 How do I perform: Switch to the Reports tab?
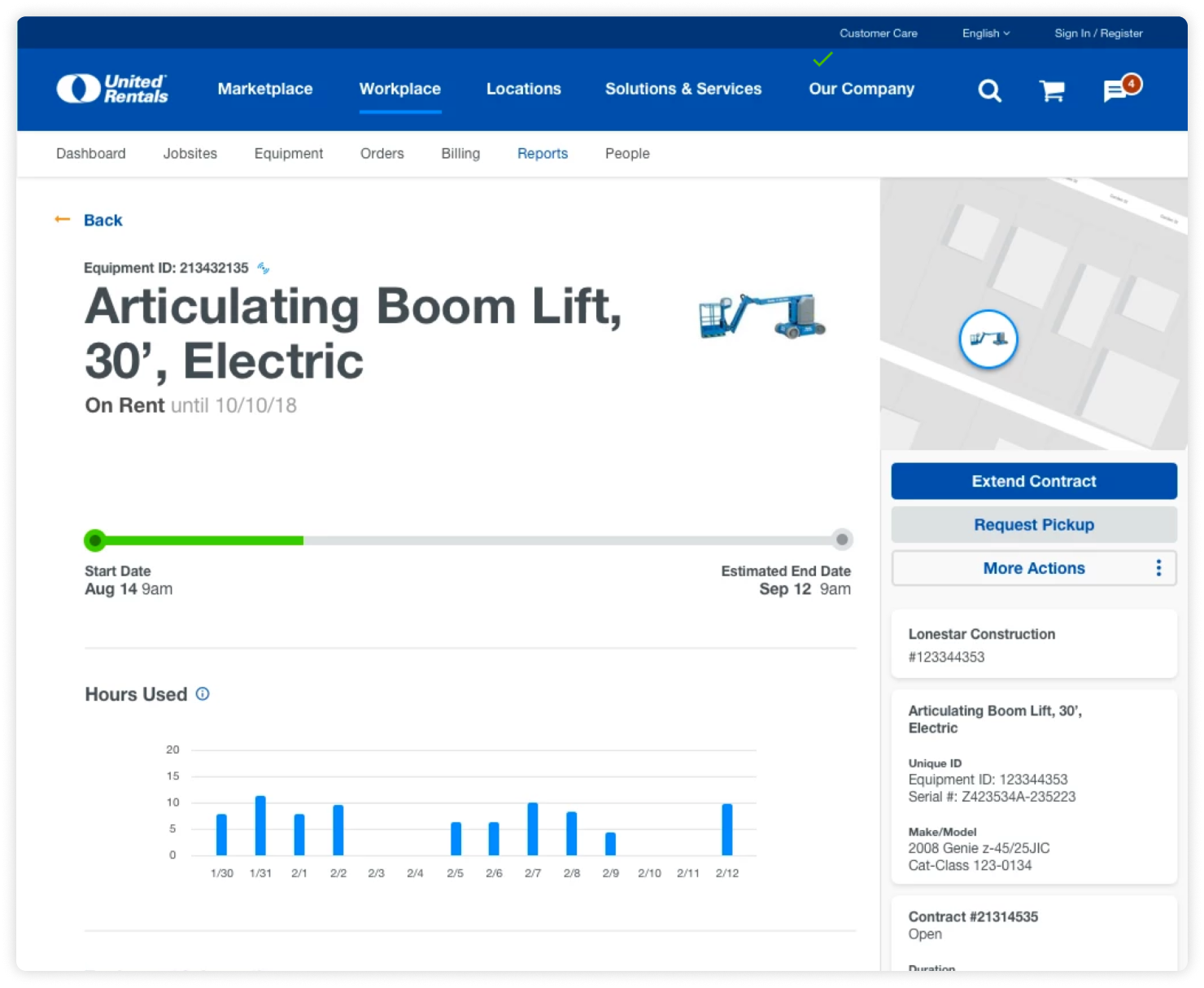click(x=543, y=154)
